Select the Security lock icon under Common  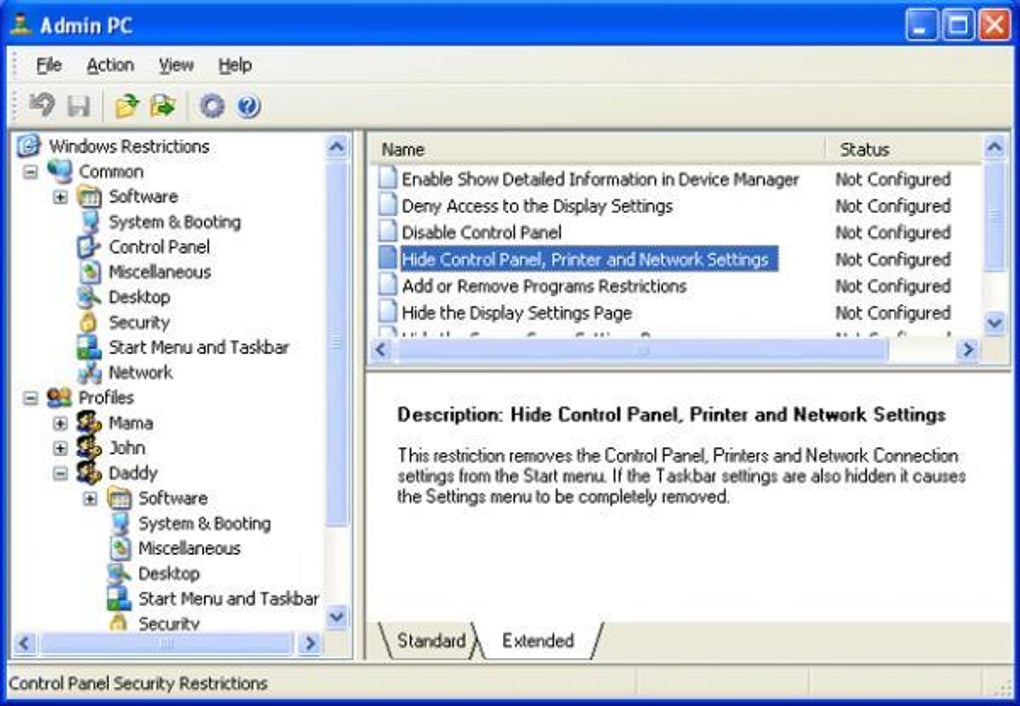pos(88,322)
